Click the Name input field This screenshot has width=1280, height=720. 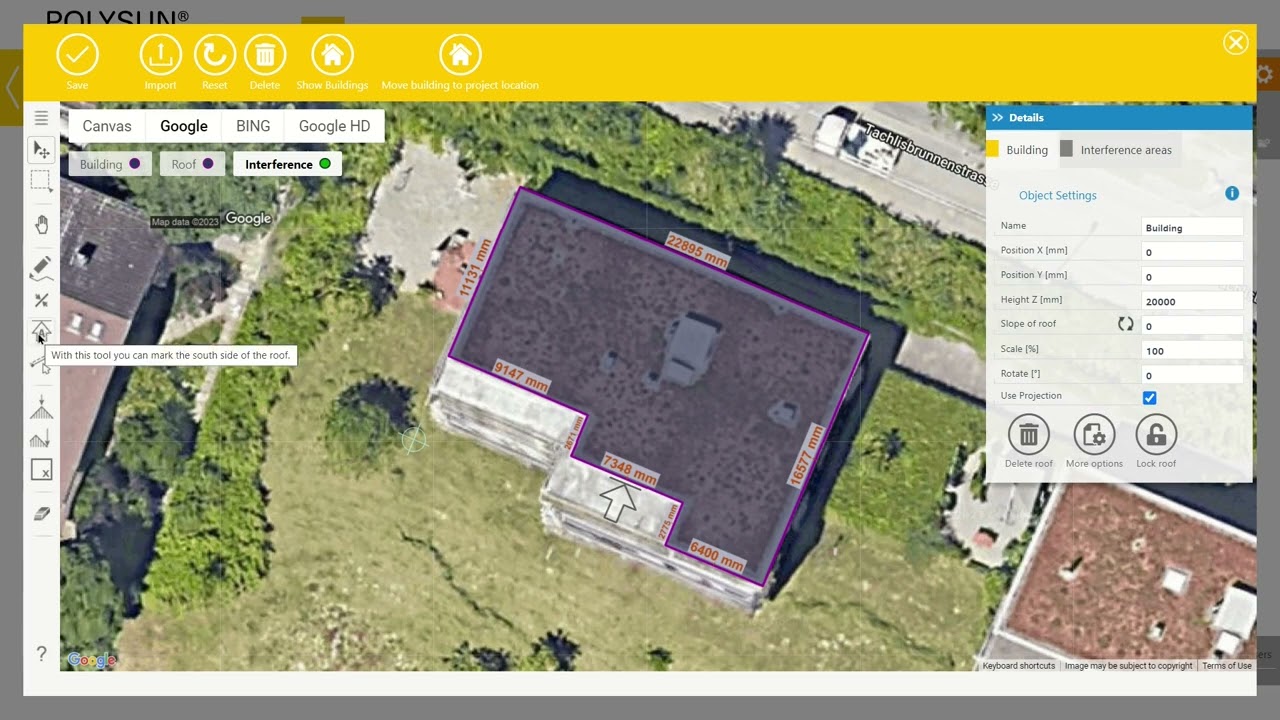(1192, 228)
